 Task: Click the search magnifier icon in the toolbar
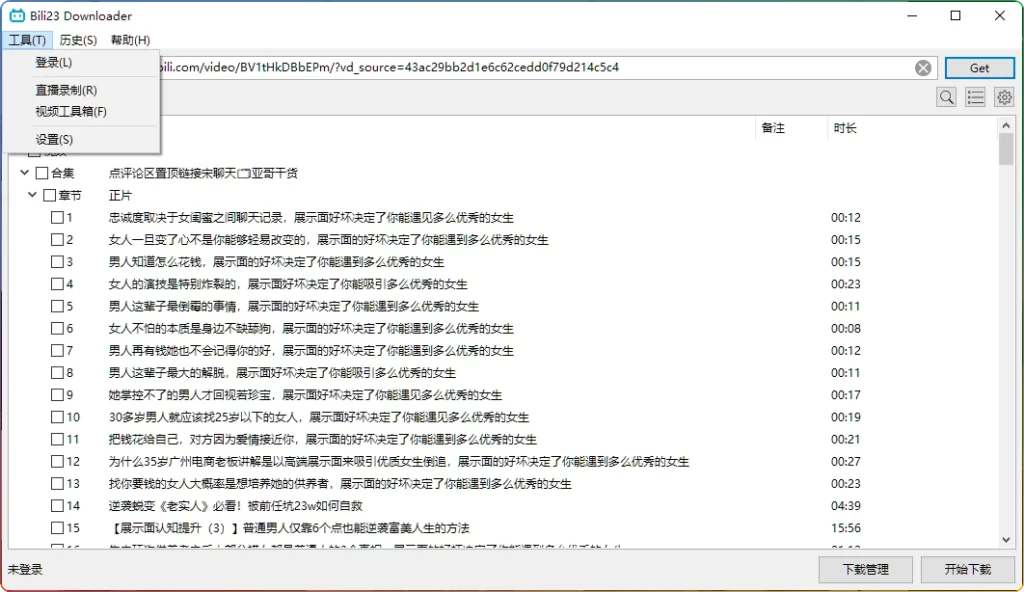click(x=945, y=97)
